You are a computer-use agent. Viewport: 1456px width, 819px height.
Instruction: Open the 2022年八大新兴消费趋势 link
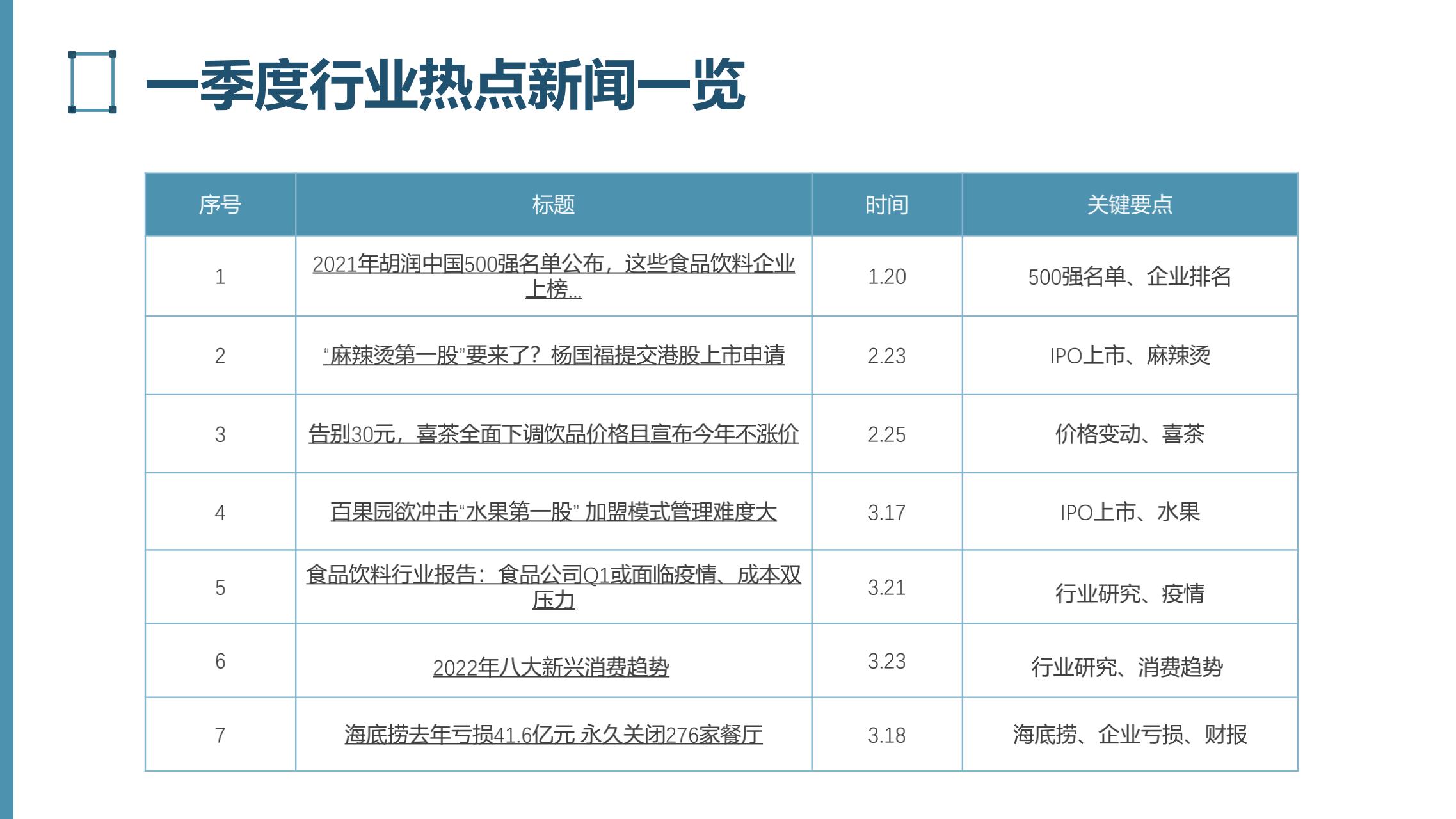pos(550,668)
